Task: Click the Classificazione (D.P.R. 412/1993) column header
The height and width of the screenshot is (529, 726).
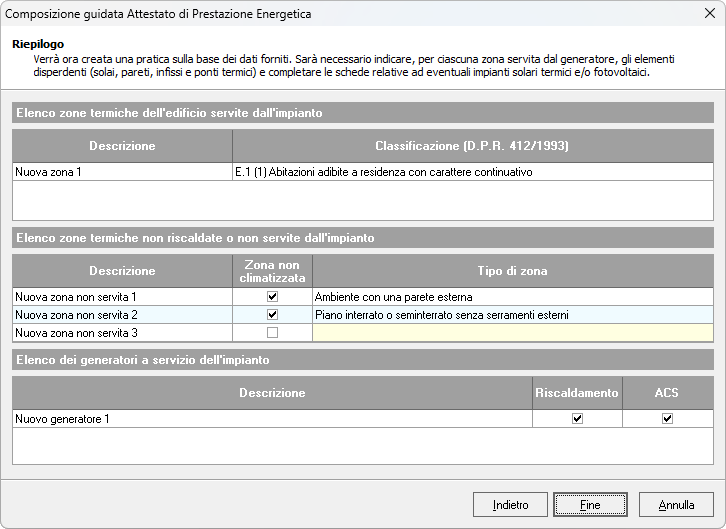Action: pyautogui.click(x=472, y=146)
